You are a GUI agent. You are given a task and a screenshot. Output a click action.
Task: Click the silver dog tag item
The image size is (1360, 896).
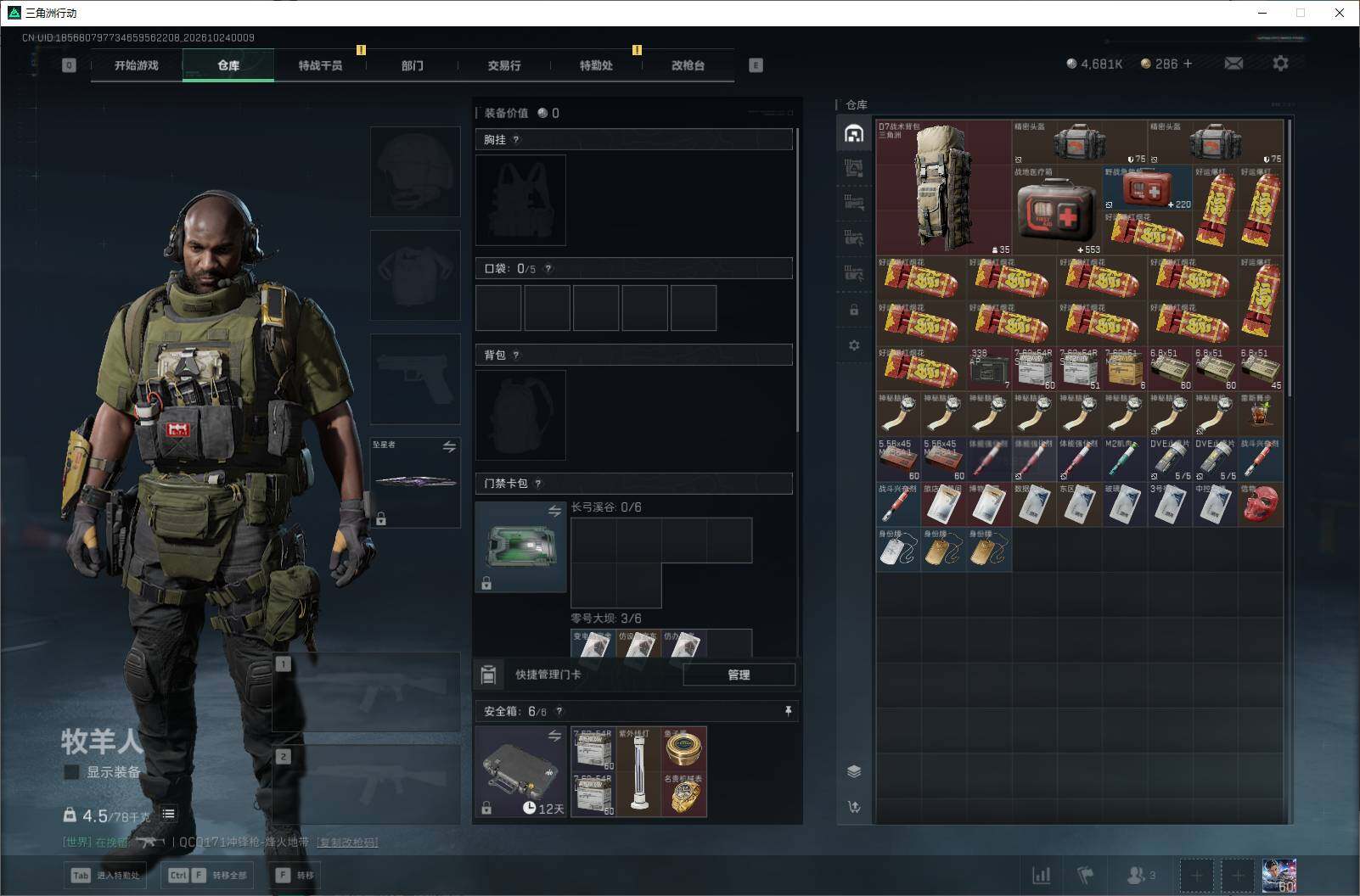pyautogui.click(x=898, y=550)
